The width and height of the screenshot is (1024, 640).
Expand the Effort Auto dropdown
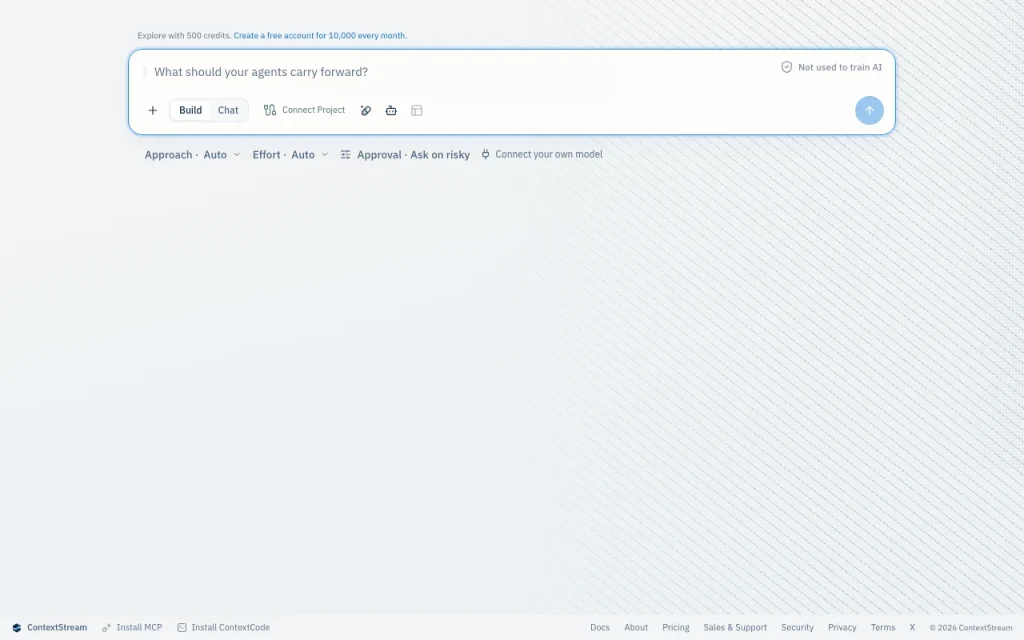point(291,155)
